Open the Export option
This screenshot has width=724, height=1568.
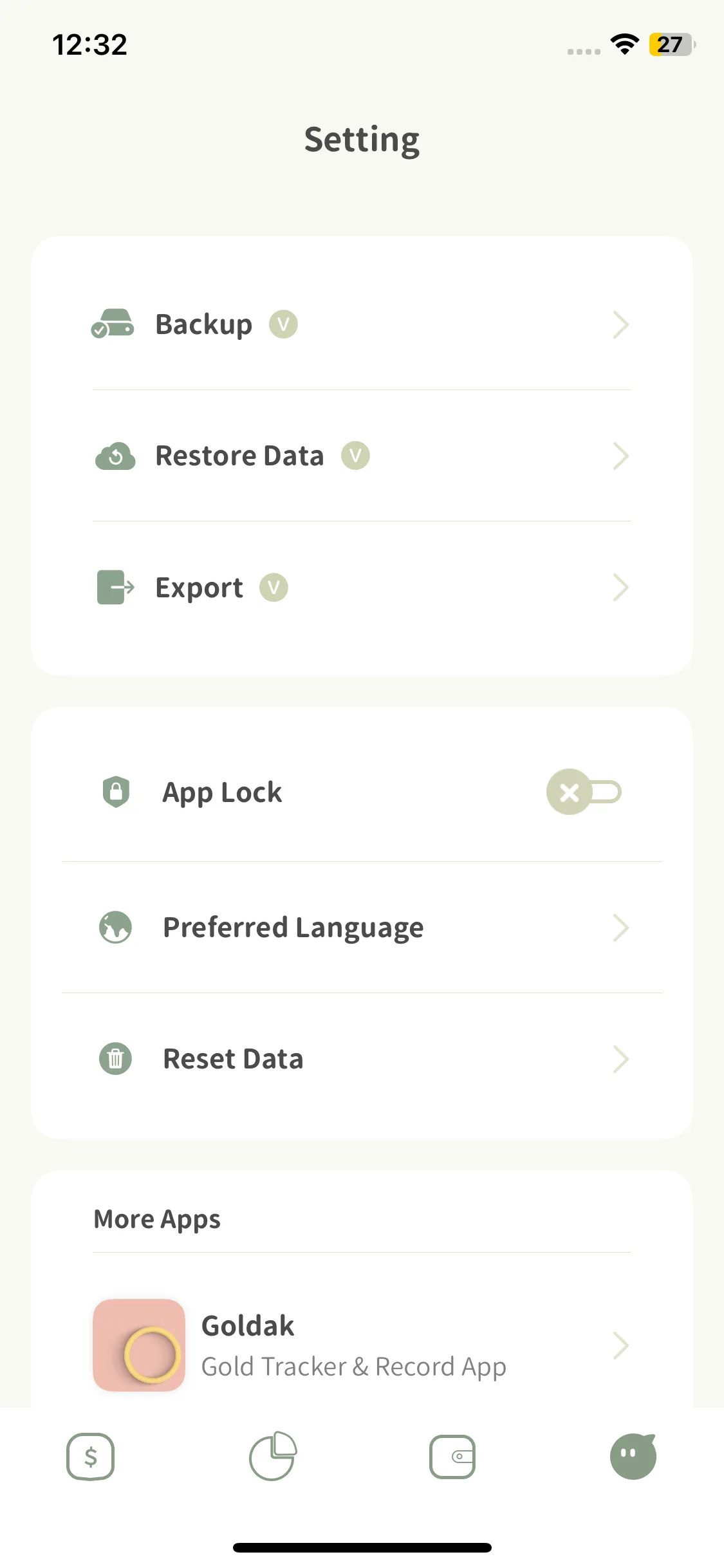point(200,588)
